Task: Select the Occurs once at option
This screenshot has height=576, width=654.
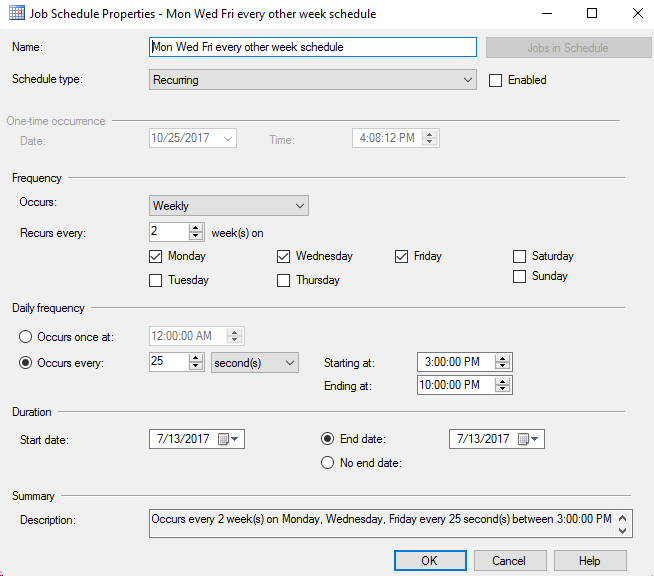Action: tap(26, 336)
